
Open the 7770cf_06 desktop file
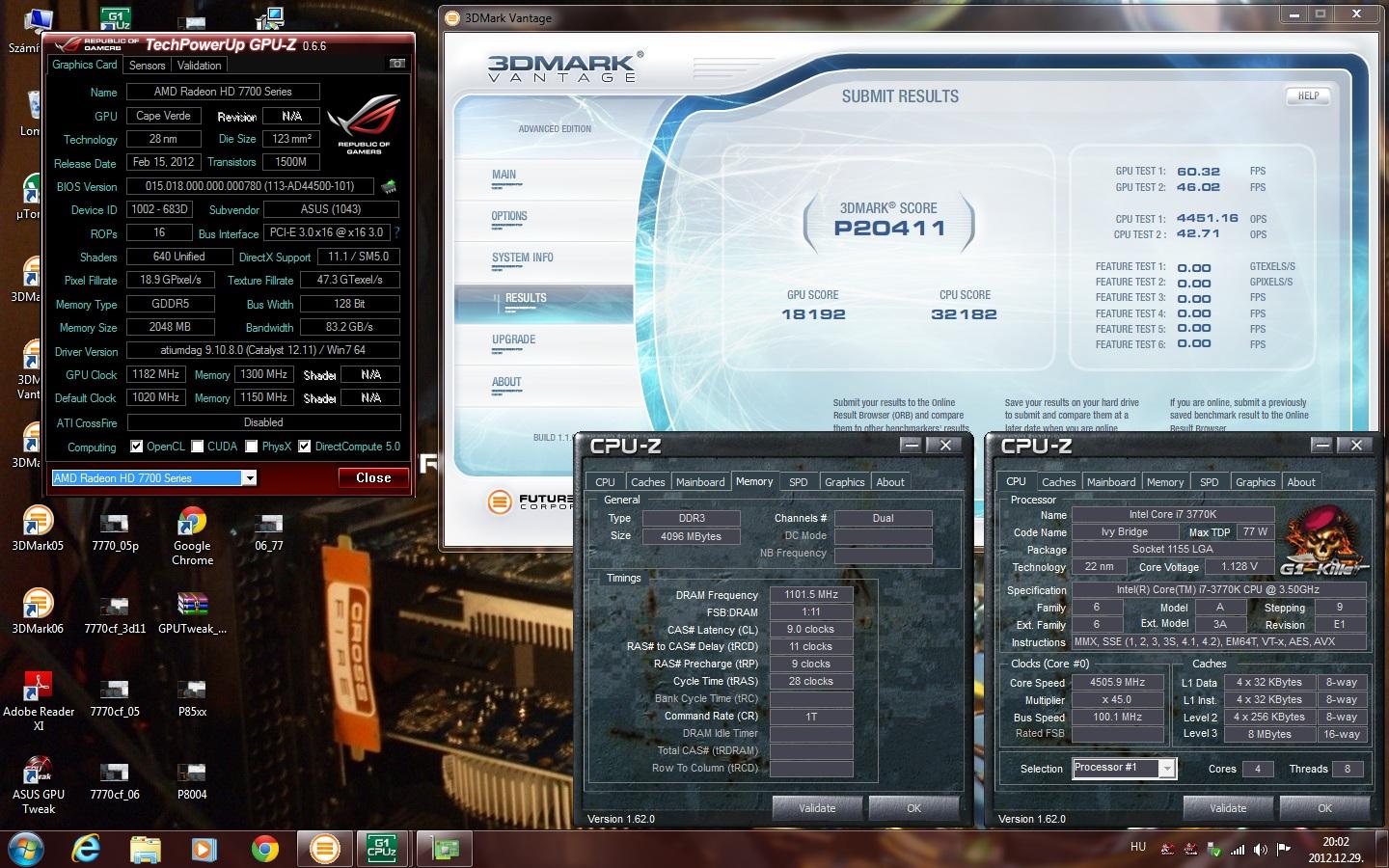(x=115, y=778)
